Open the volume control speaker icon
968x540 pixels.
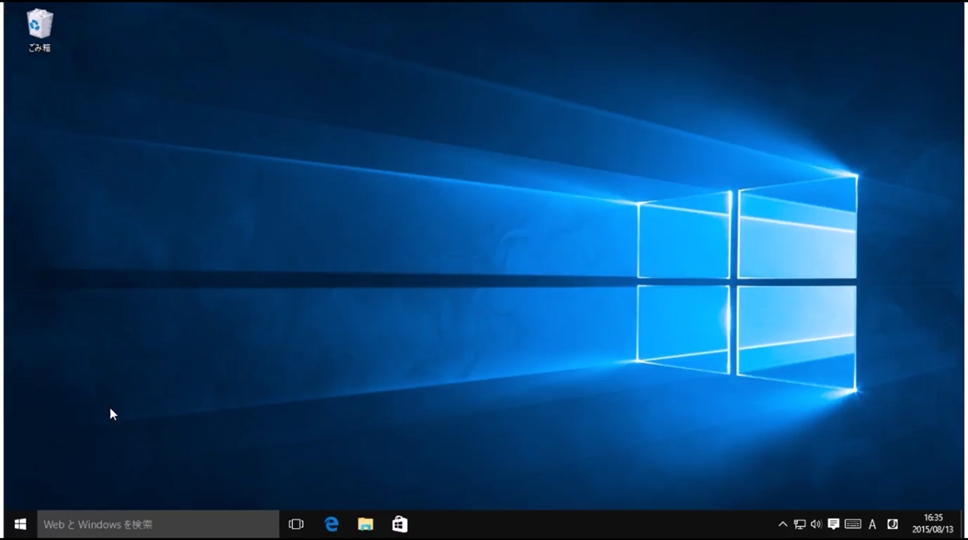point(816,524)
